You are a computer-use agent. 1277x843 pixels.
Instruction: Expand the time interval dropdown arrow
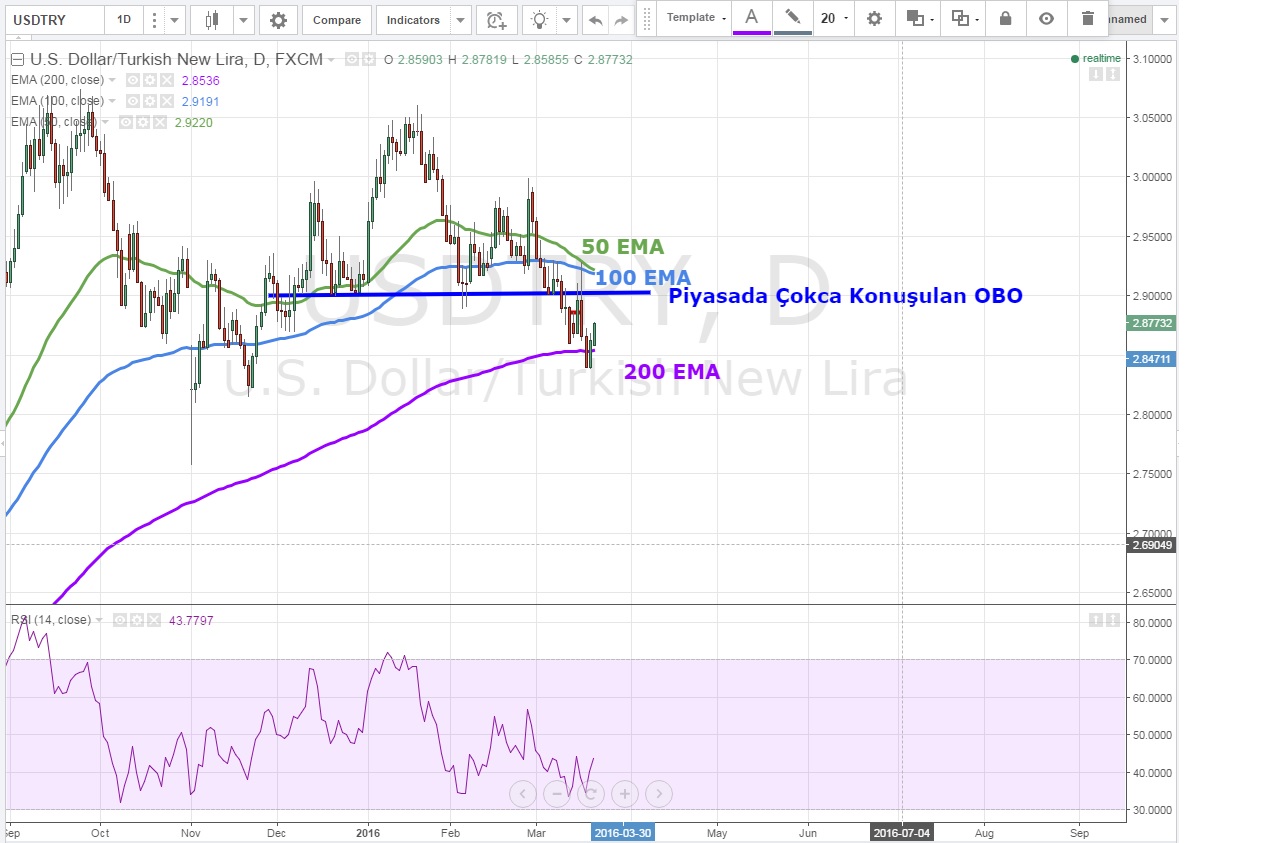(x=176, y=20)
